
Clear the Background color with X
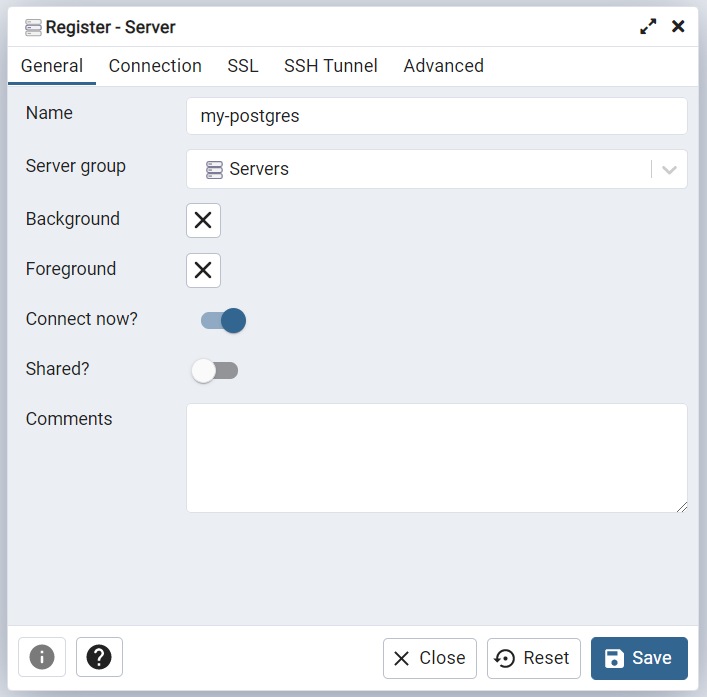203,220
